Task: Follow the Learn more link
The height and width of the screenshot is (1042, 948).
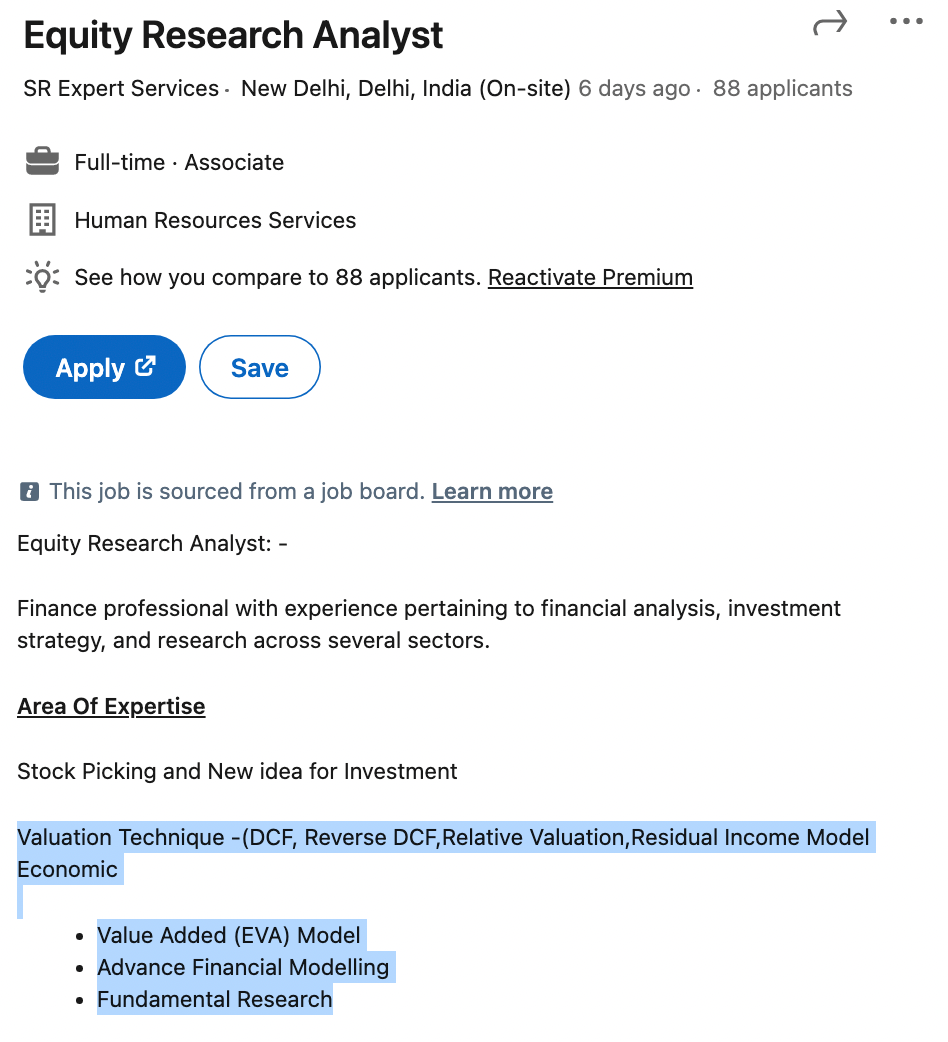Action: (x=492, y=492)
